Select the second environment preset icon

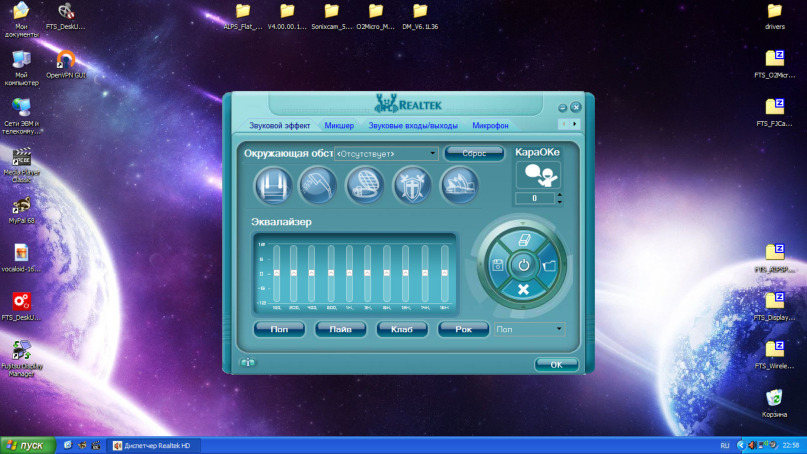[x=319, y=185]
